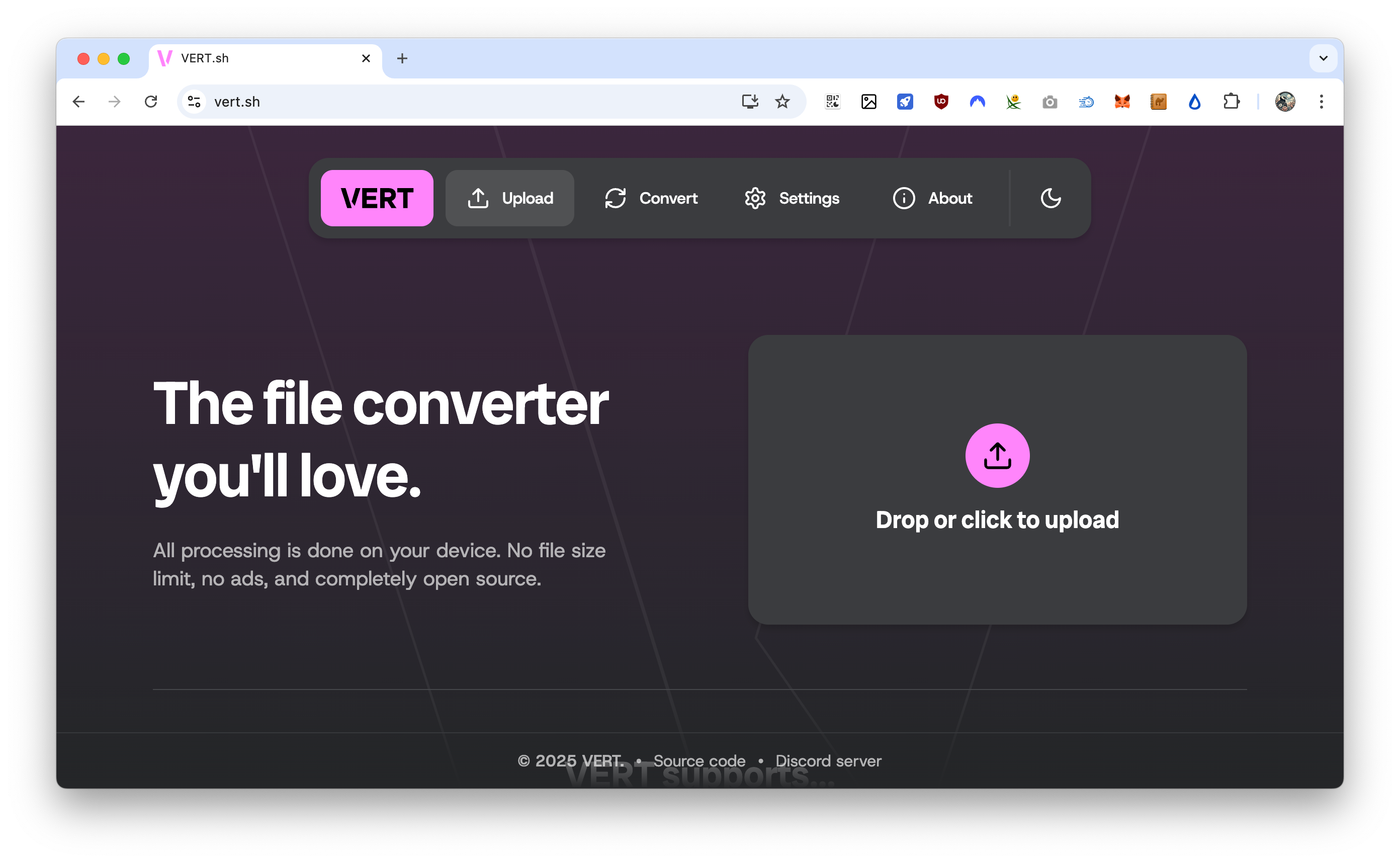Open the gray camera extension
Screen dimensions: 1400x863
click(x=1049, y=102)
